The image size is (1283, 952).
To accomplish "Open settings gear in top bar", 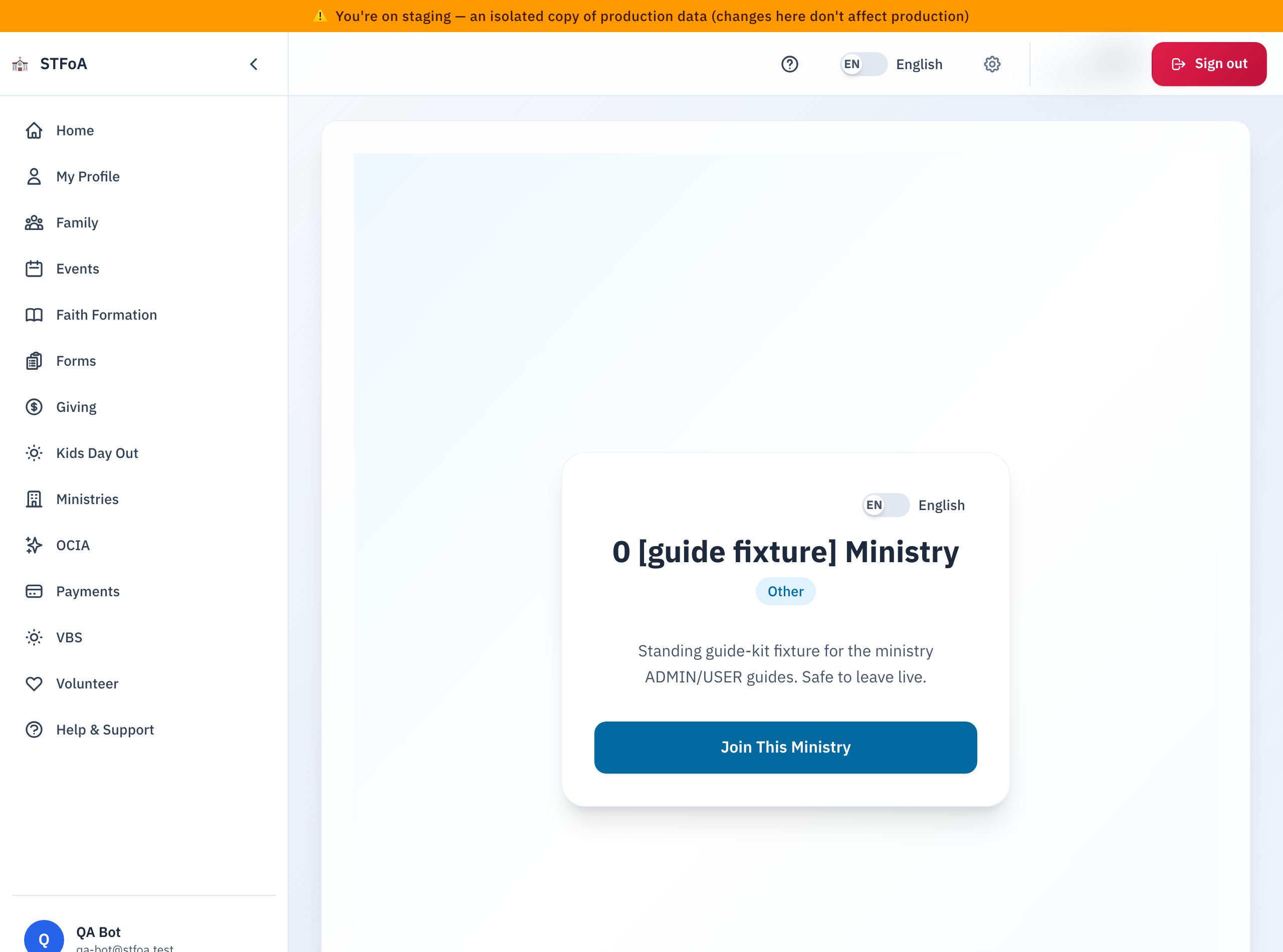I will coord(992,64).
